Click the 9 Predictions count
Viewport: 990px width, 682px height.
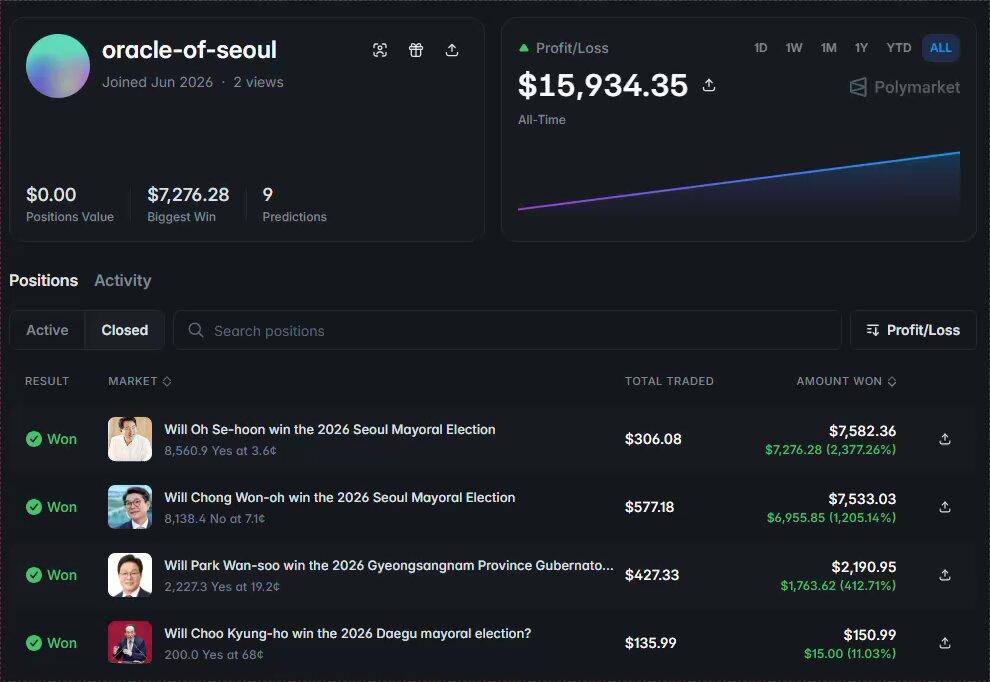268,194
